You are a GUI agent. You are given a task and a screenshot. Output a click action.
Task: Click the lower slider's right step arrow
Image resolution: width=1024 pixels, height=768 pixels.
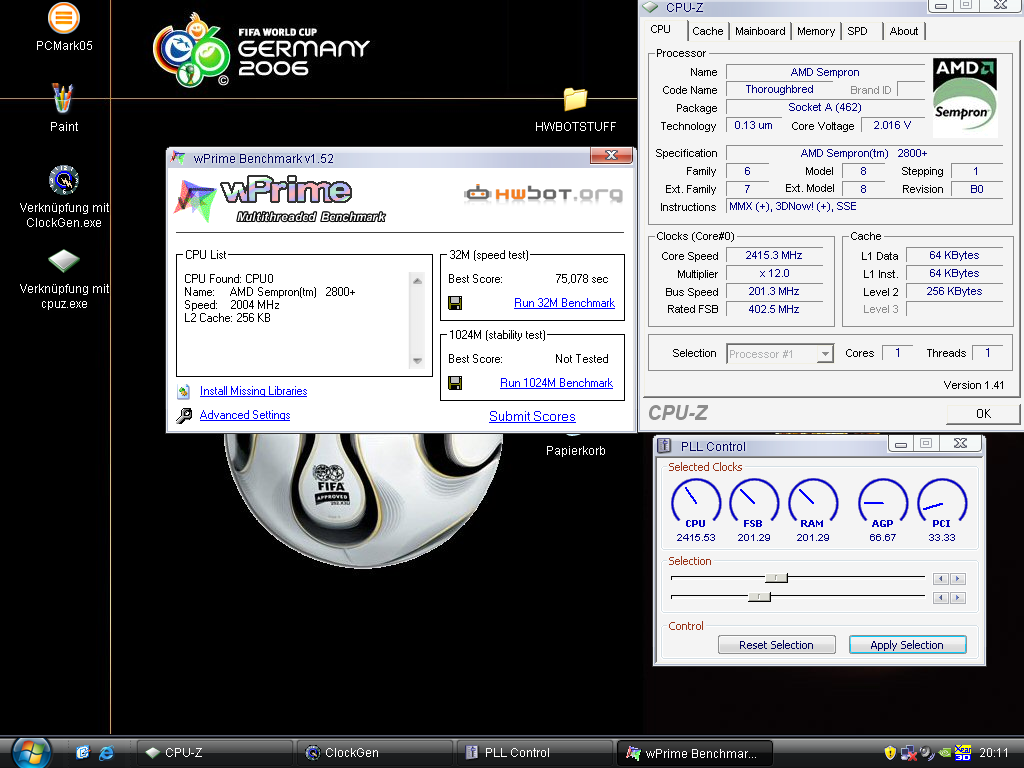pos(958,598)
